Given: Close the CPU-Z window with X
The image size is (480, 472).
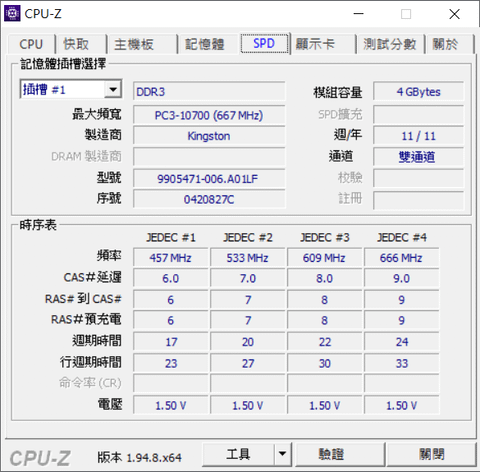Looking at the screenshot, I should tap(454, 14).
